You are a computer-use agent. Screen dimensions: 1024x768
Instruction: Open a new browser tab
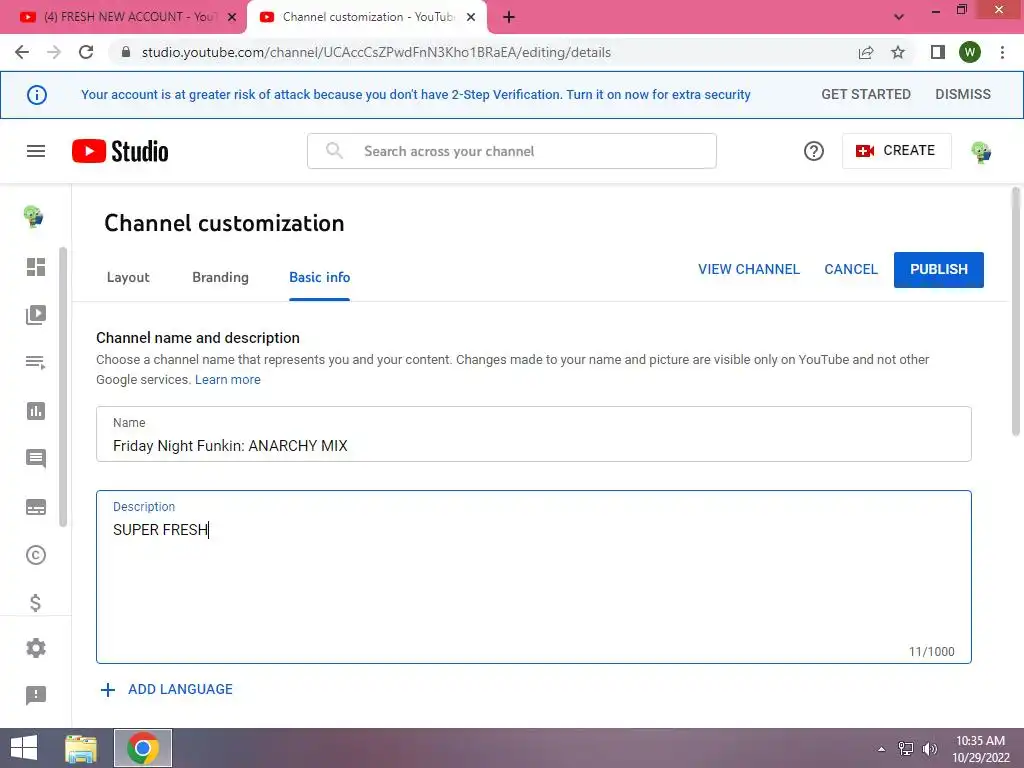tap(509, 18)
